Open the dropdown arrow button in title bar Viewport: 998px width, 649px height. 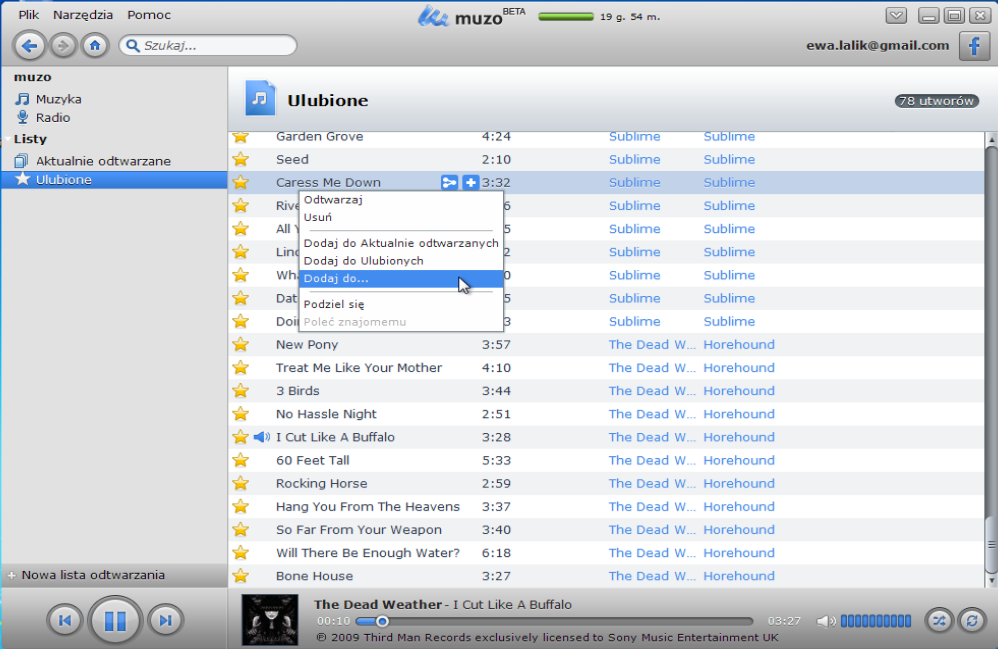[896, 15]
